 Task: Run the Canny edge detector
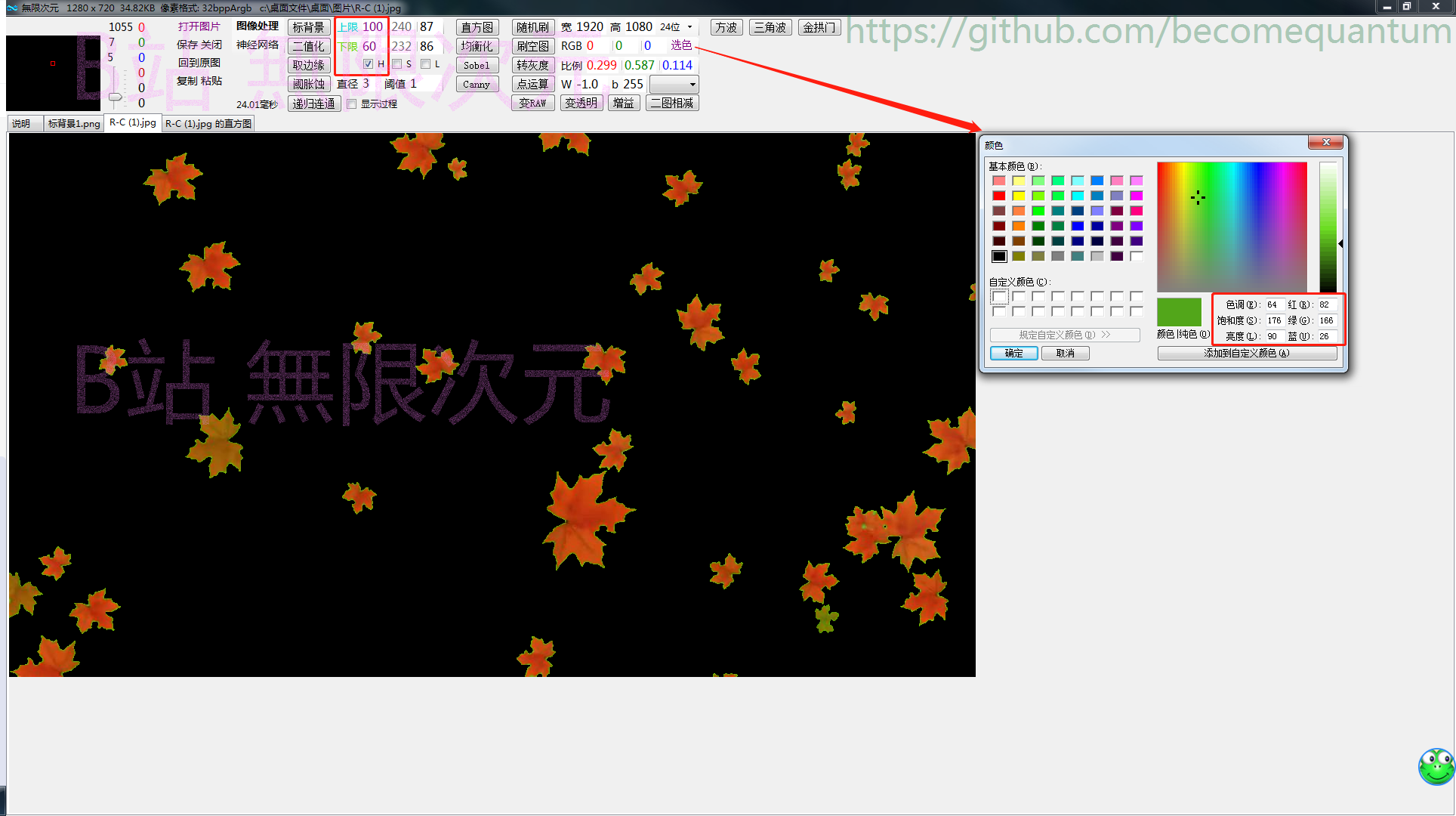point(477,84)
